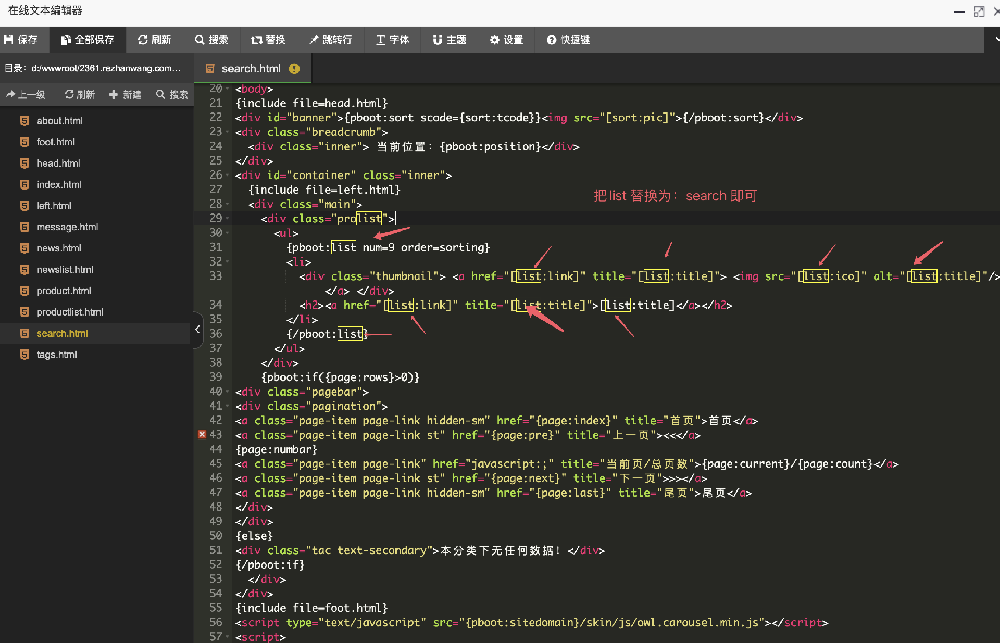Fold the code block at line 20
The height and width of the screenshot is (643, 1000).
[x=228, y=89]
